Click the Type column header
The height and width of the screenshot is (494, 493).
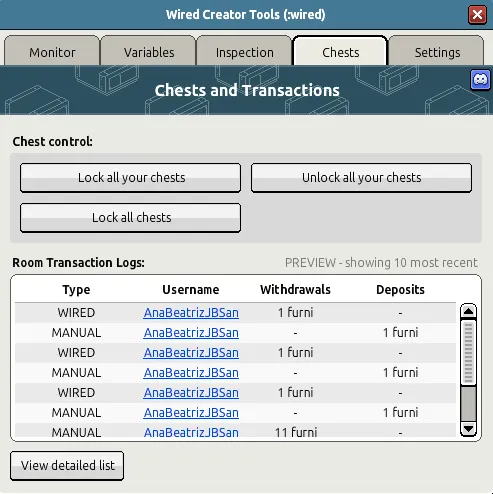[x=76, y=290]
